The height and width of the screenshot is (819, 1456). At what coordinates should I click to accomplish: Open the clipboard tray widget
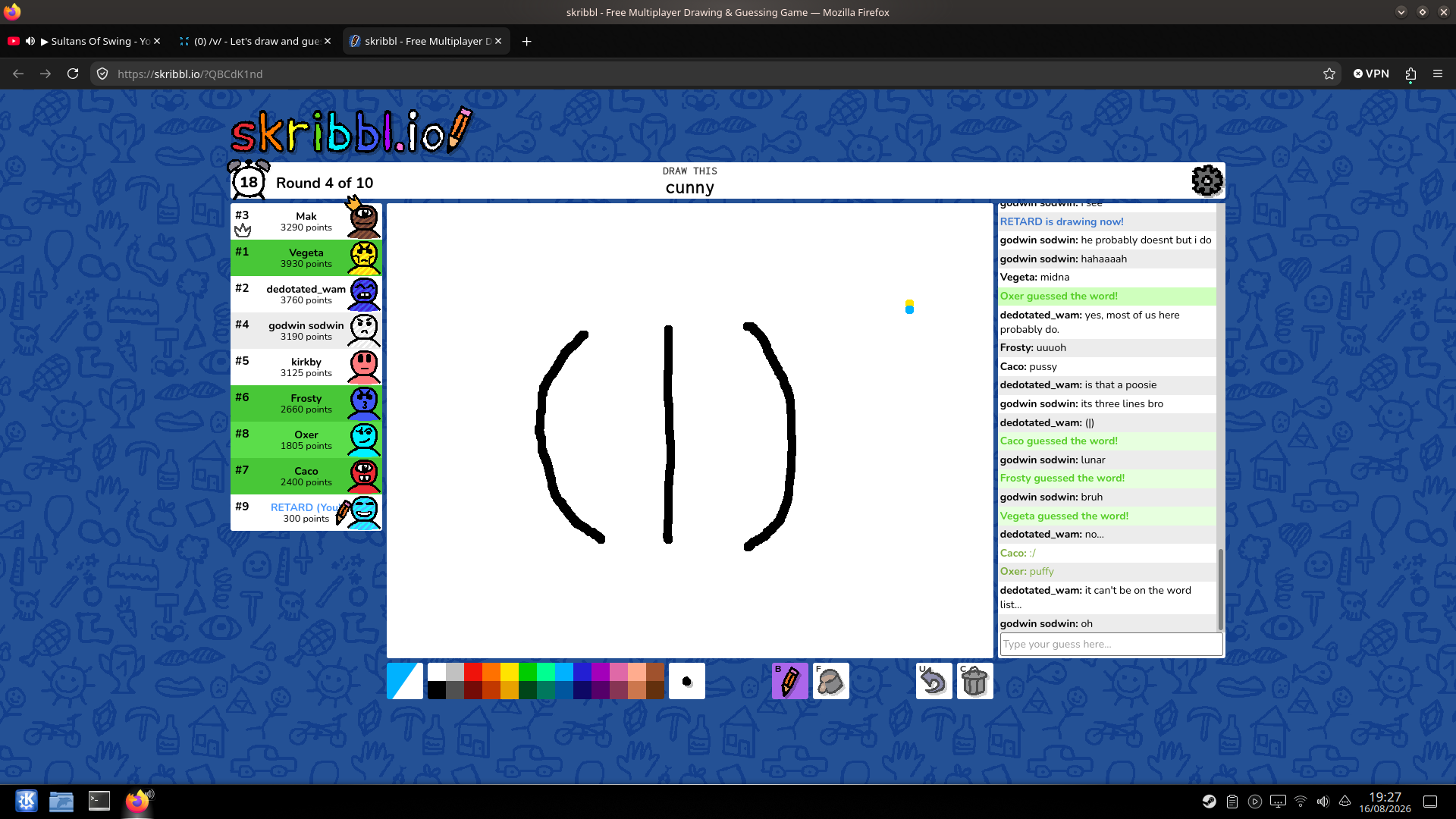point(1232,802)
